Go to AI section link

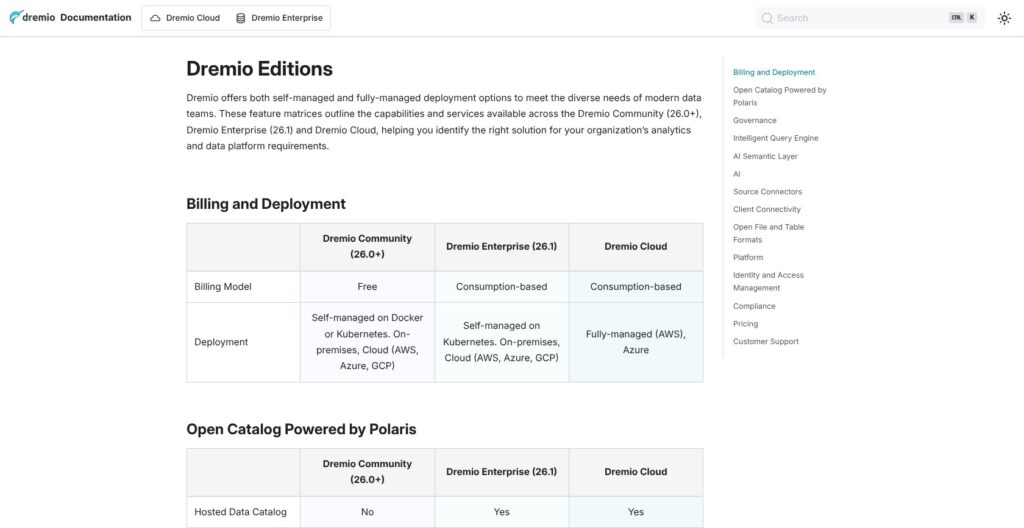737,174
